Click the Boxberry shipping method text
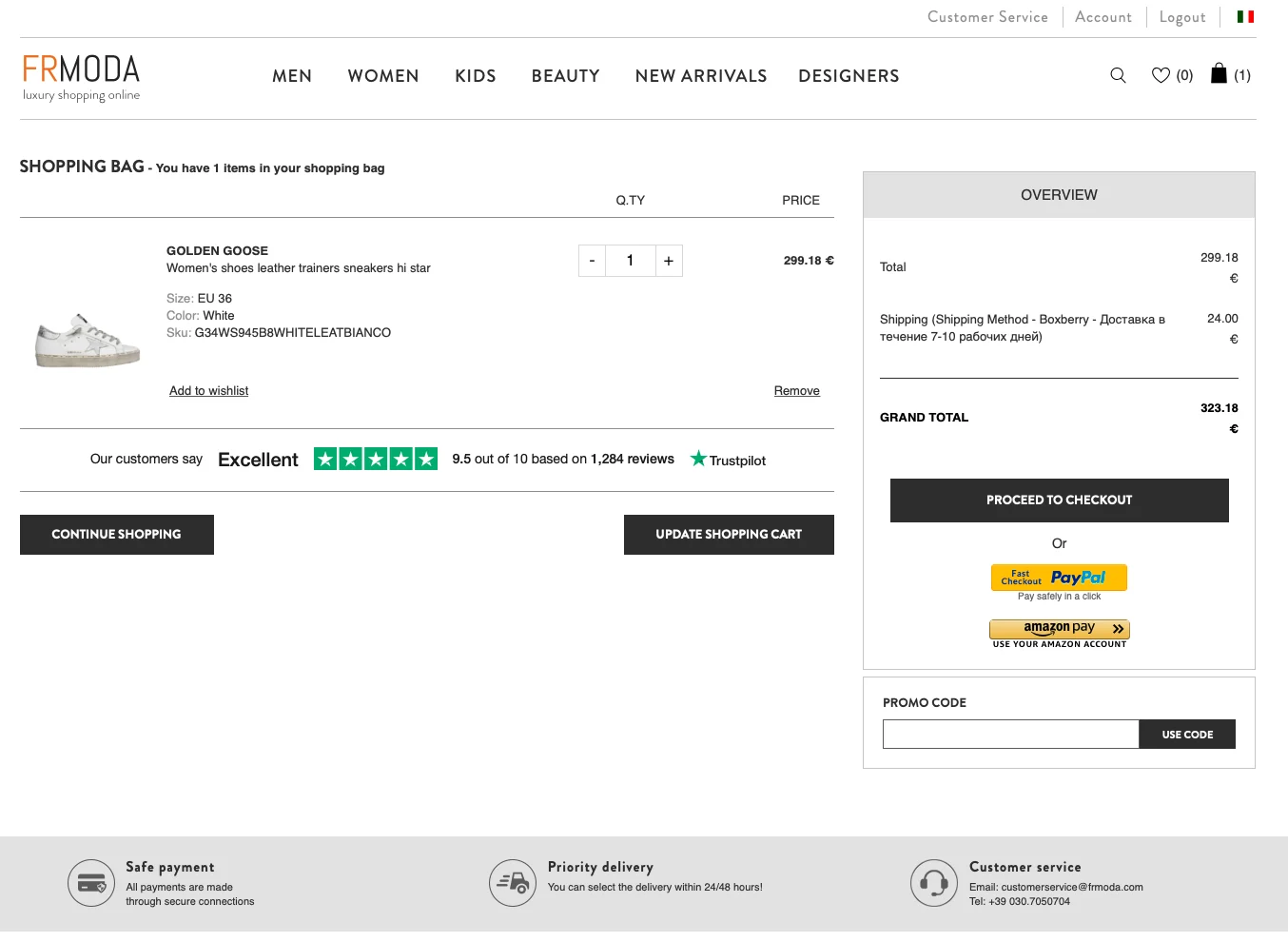 click(x=1023, y=328)
